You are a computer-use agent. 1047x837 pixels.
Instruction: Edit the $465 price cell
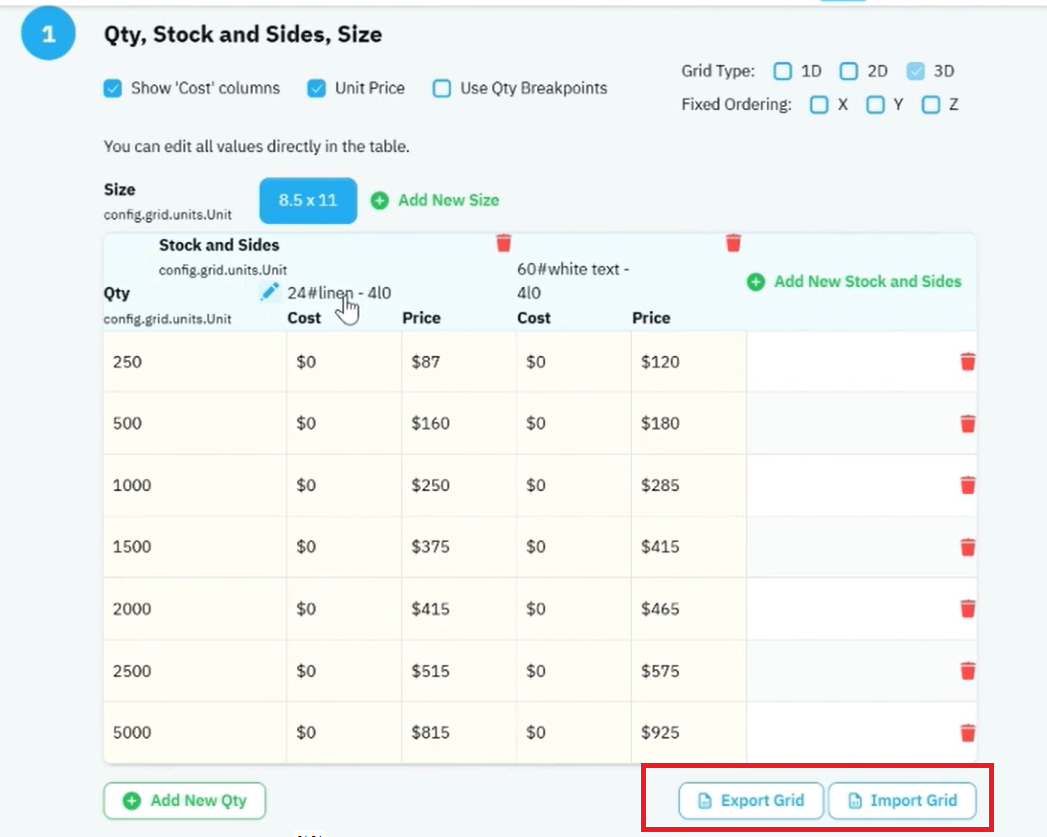688,609
